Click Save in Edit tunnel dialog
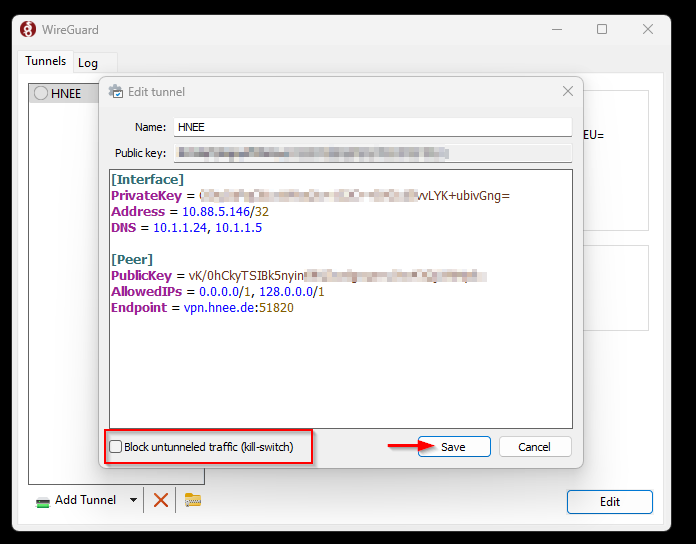This screenshot has height=544, width=696. [454, 447]
